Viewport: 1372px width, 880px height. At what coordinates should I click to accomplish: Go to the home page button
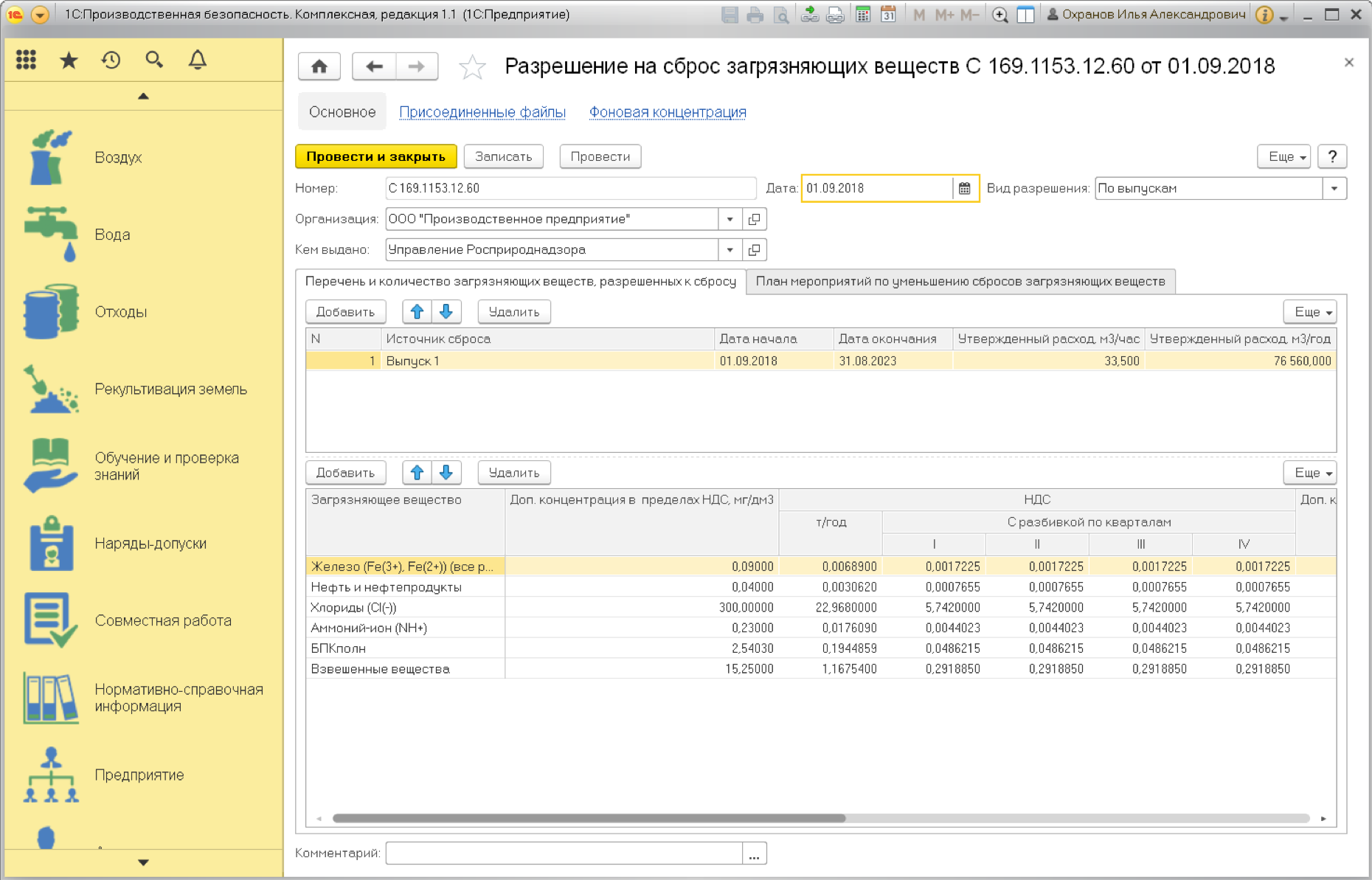[x=319, y=66]
